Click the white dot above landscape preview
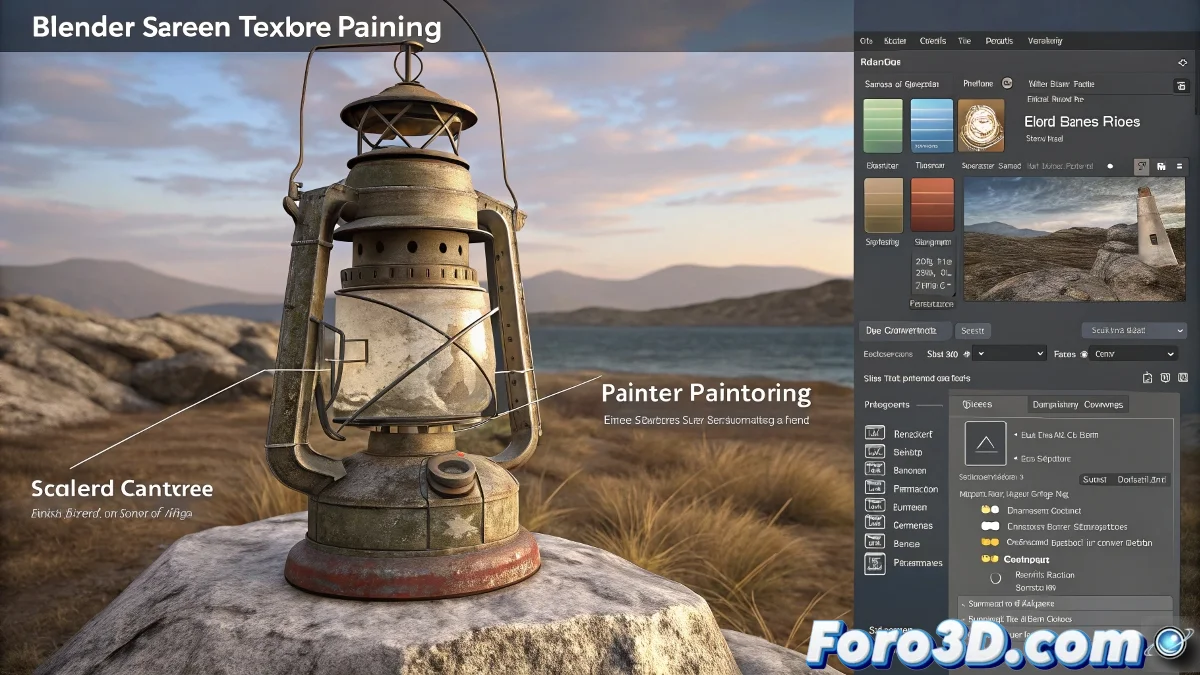 point(1109,166)
